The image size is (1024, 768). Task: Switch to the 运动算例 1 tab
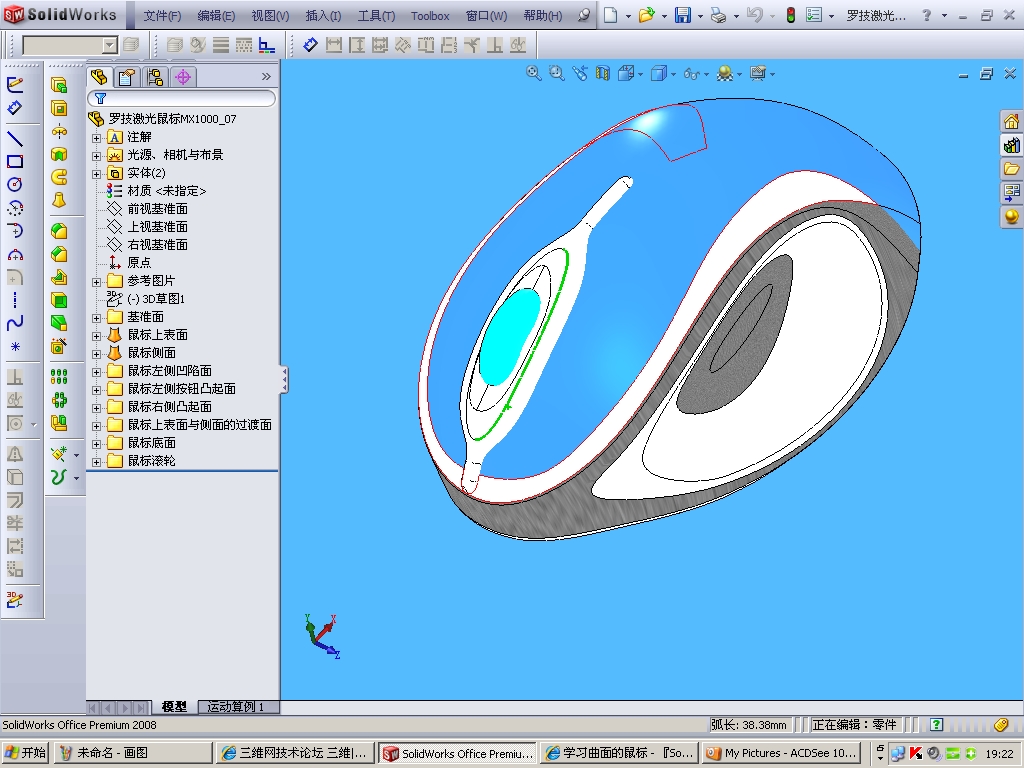(238, 707)
